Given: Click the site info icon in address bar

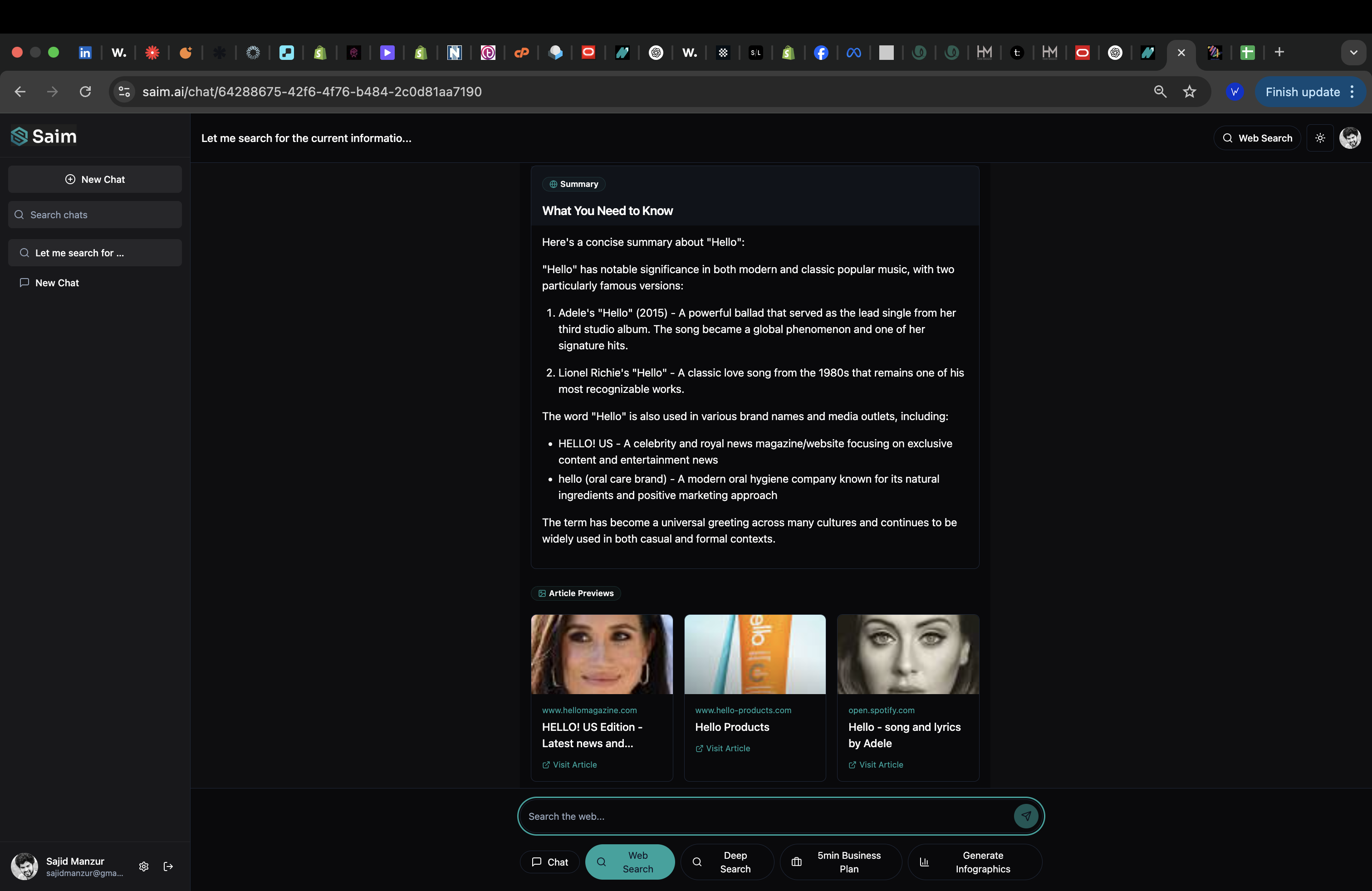Looking at the screenshot, I should point(124,92).
